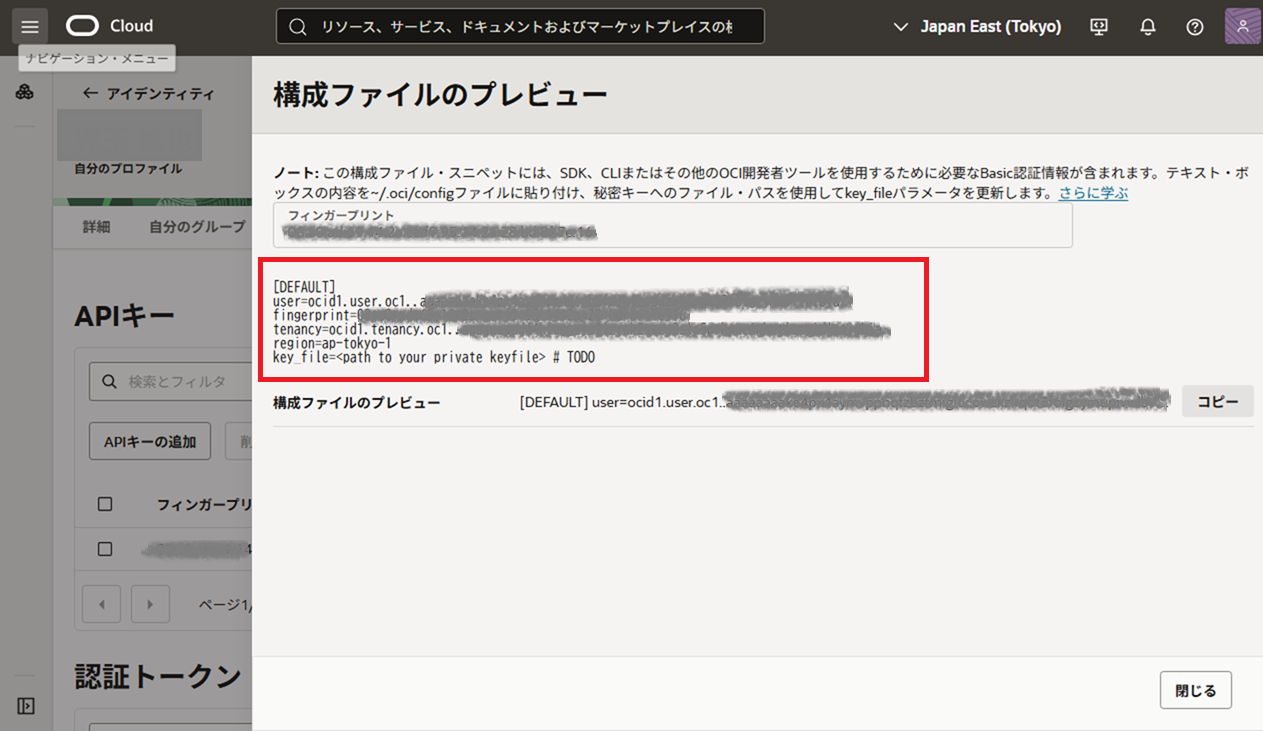Select all API keys header checkbox
Viewport: 1263px width, 731px height.
point(105,504)
